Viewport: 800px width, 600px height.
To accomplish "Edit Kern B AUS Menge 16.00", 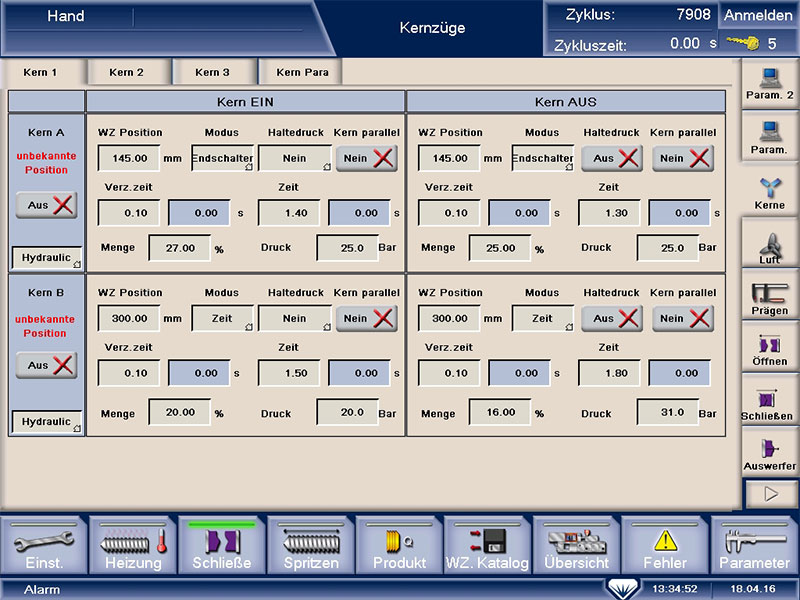I will [x=500, y=412].
